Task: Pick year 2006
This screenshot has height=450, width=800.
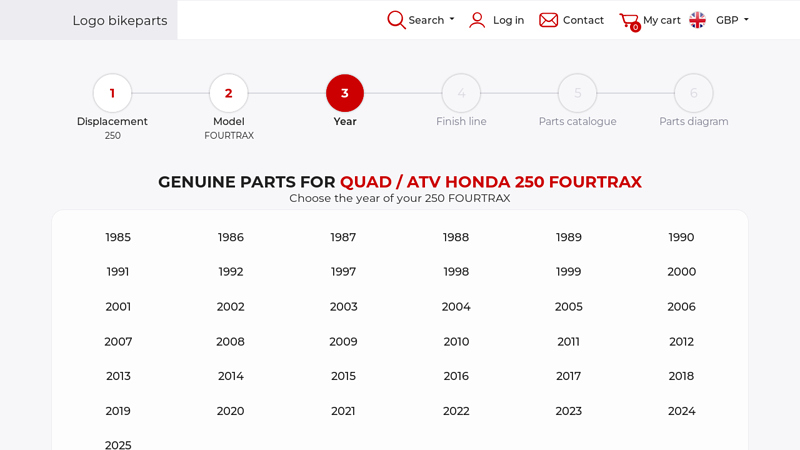Action: coord(681,307)
